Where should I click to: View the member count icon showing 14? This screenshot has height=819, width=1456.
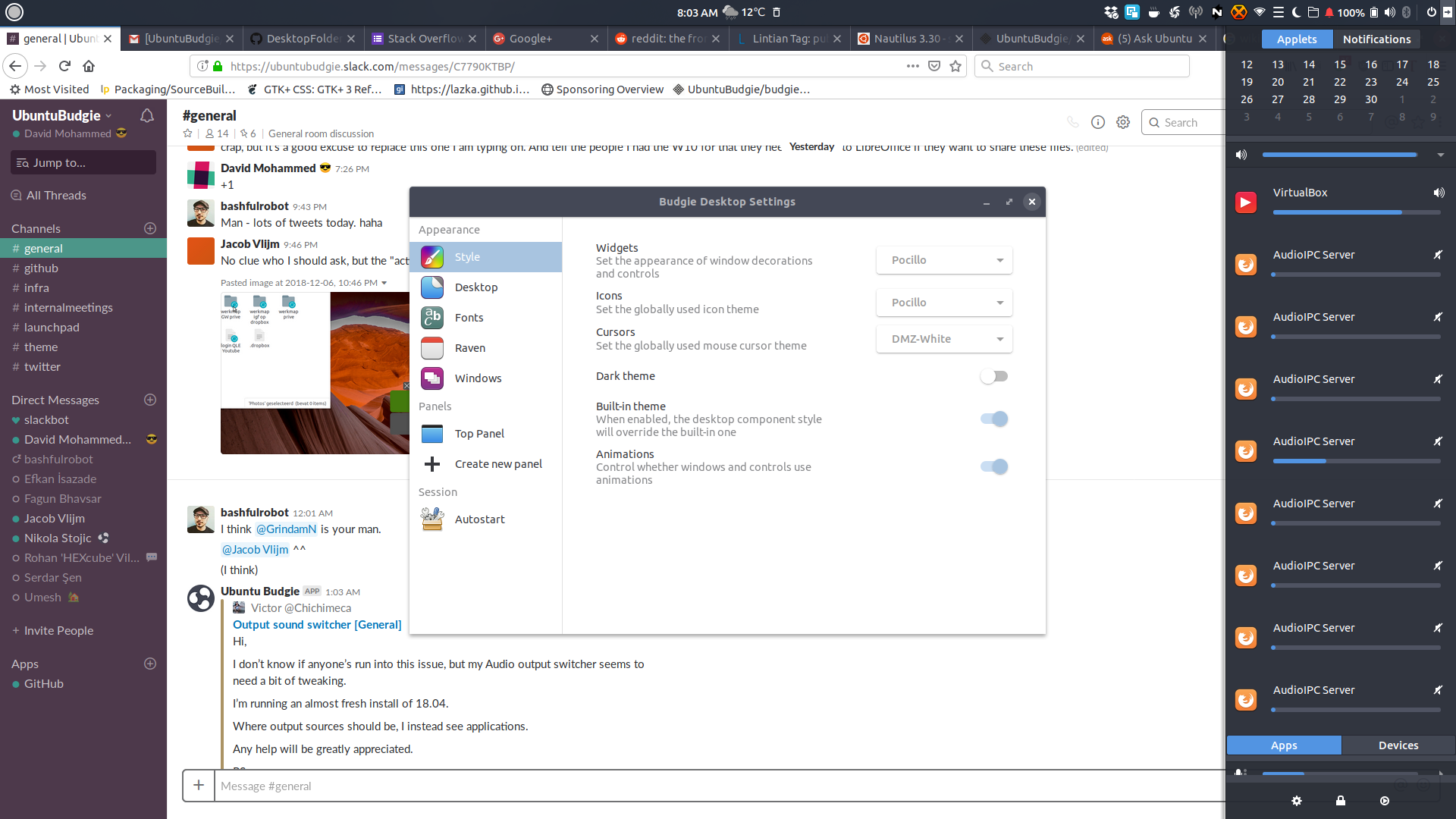pos(217,133)
